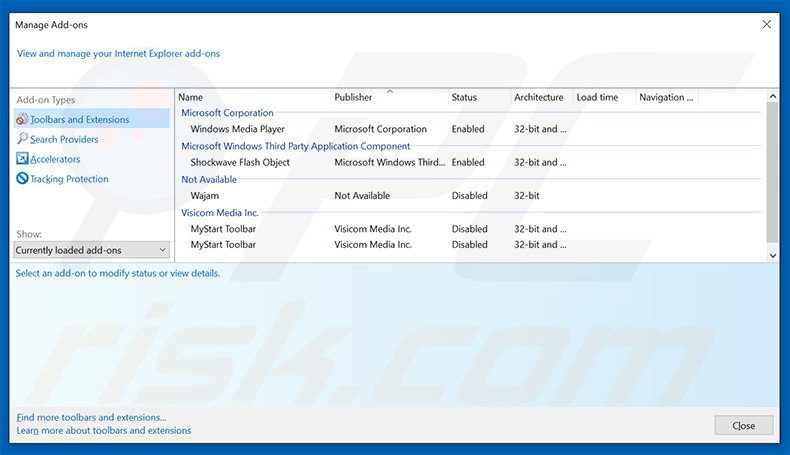
Task: Click the Toolbars and Extensions icon
Action: coord(22,119)
